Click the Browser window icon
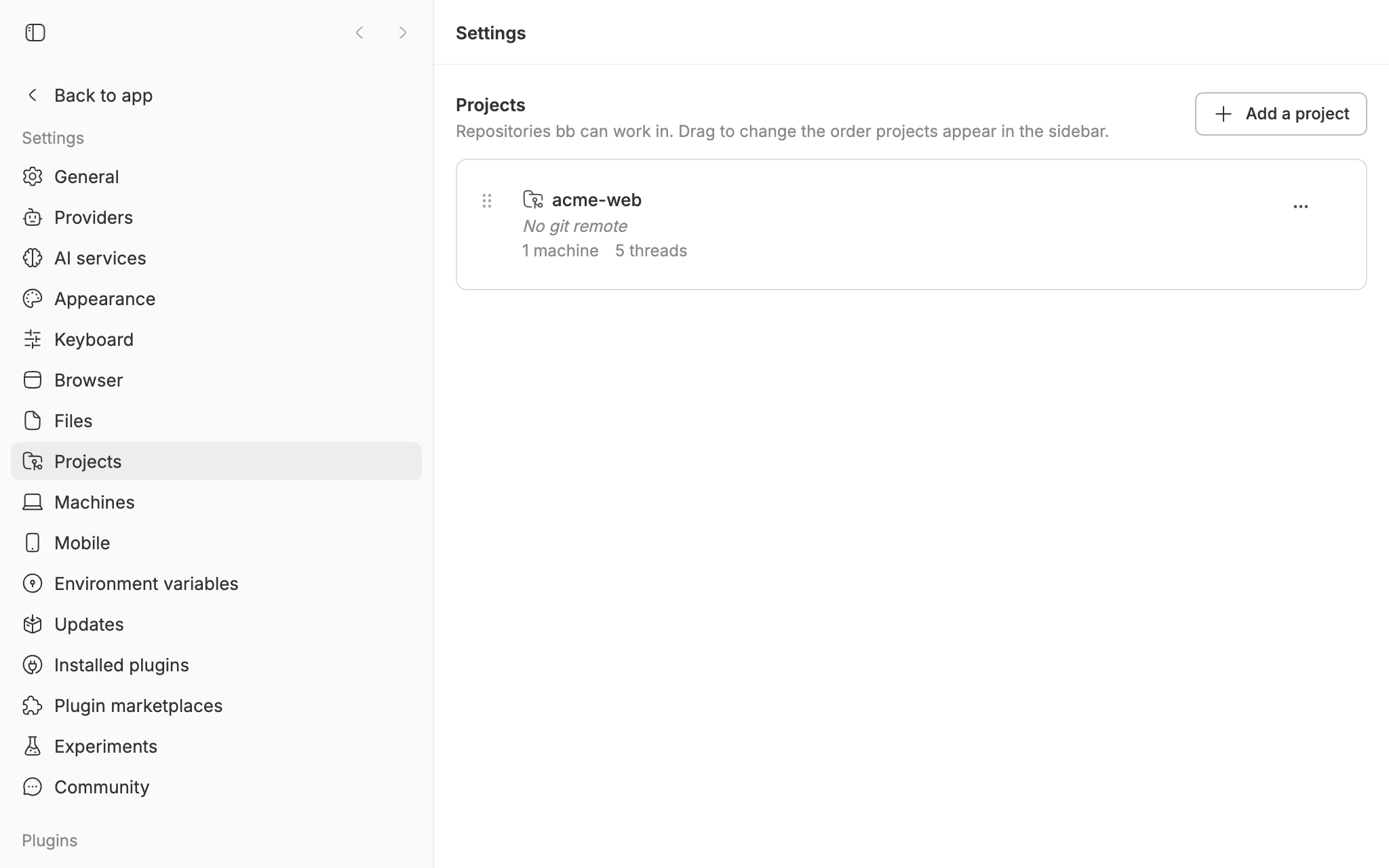The image size is (1389, 868). [x=33, y=380]
